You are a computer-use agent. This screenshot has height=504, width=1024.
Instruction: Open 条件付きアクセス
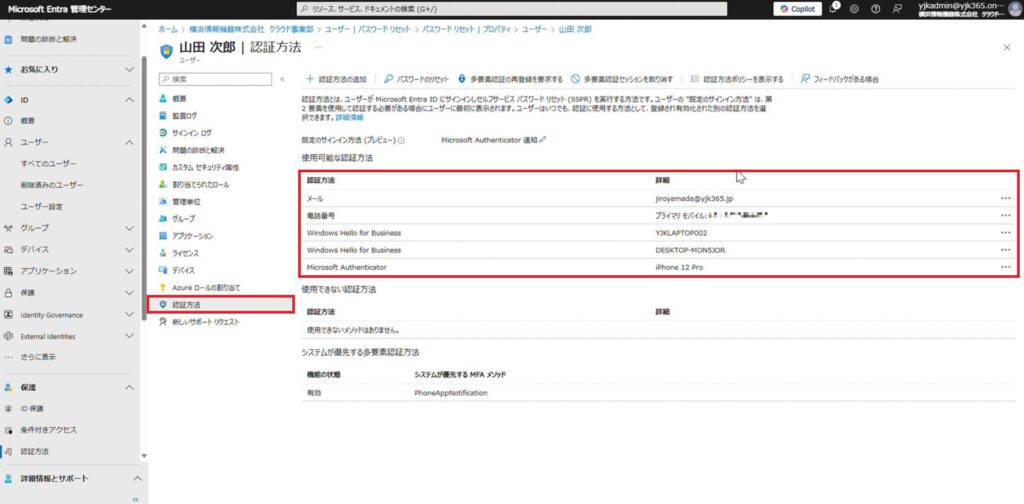(x=48, y=430)
